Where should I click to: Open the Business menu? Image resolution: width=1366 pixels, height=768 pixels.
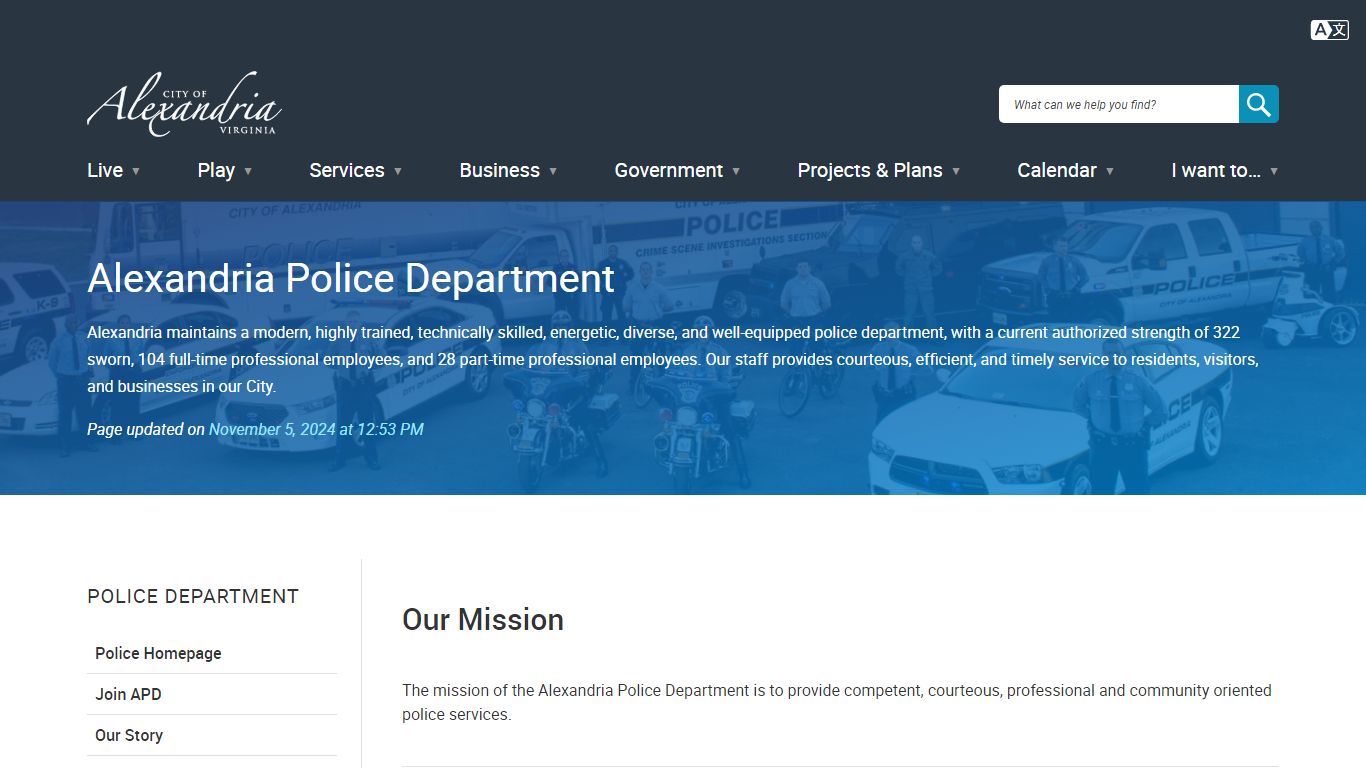(499, 170)
